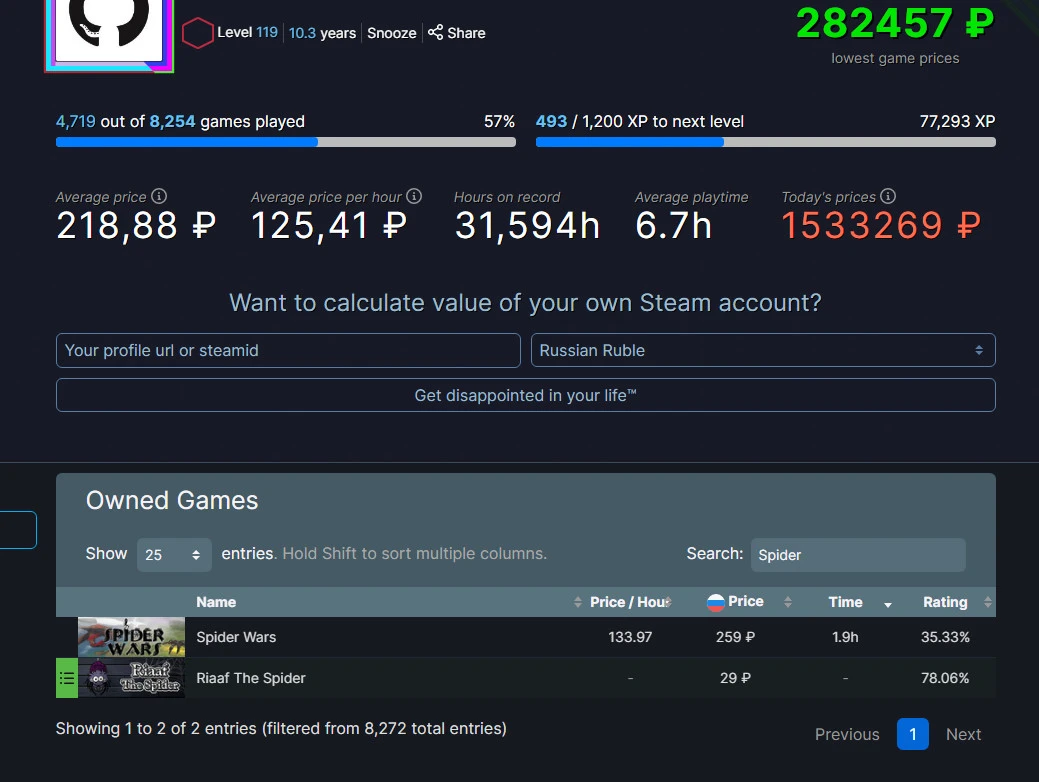Focus the profile url or steamid field
This screenshot has width=1039, height=782.
[288, 351]
